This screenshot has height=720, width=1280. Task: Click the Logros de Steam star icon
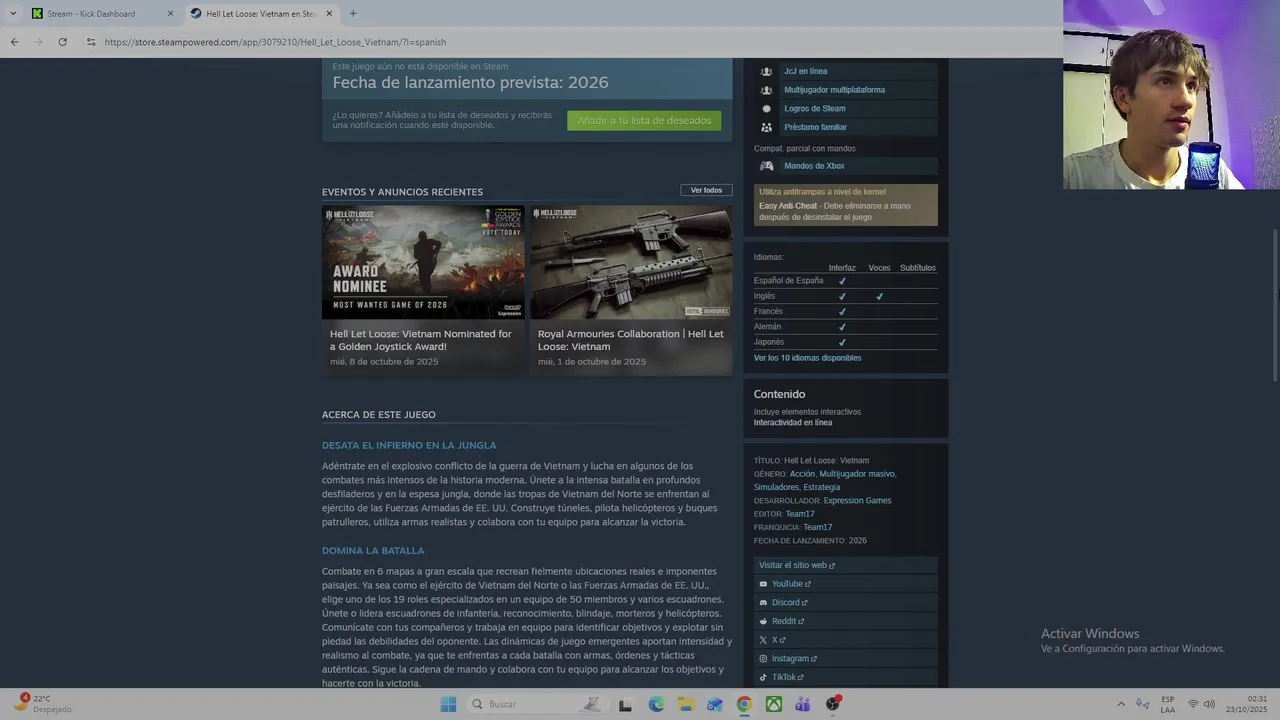coord(766,108)
